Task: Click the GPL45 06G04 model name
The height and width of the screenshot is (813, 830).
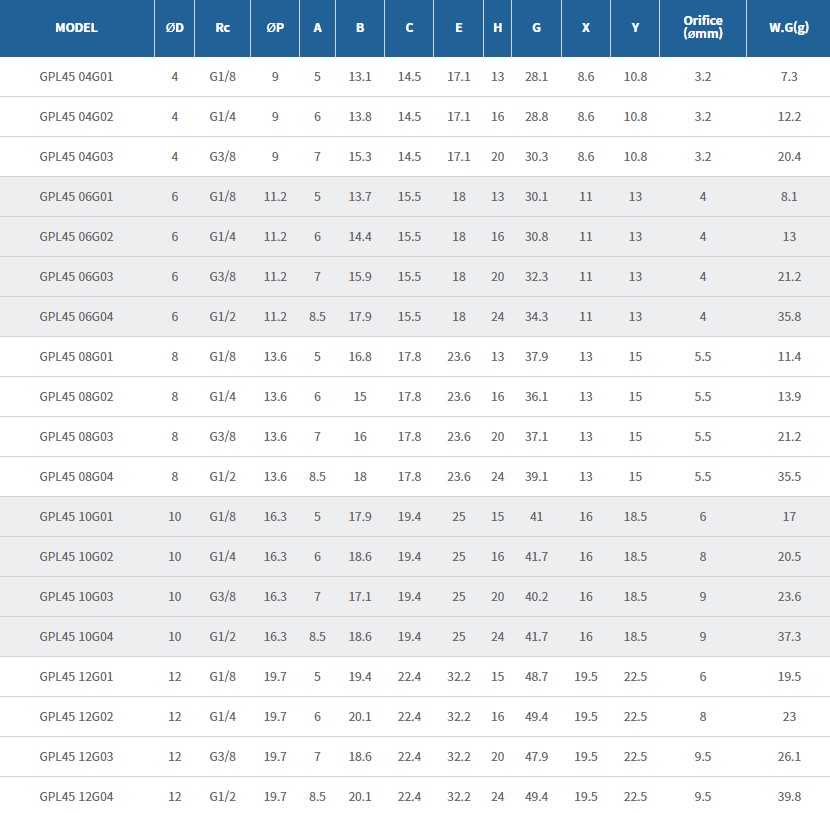Action: [x=76, y=317]
